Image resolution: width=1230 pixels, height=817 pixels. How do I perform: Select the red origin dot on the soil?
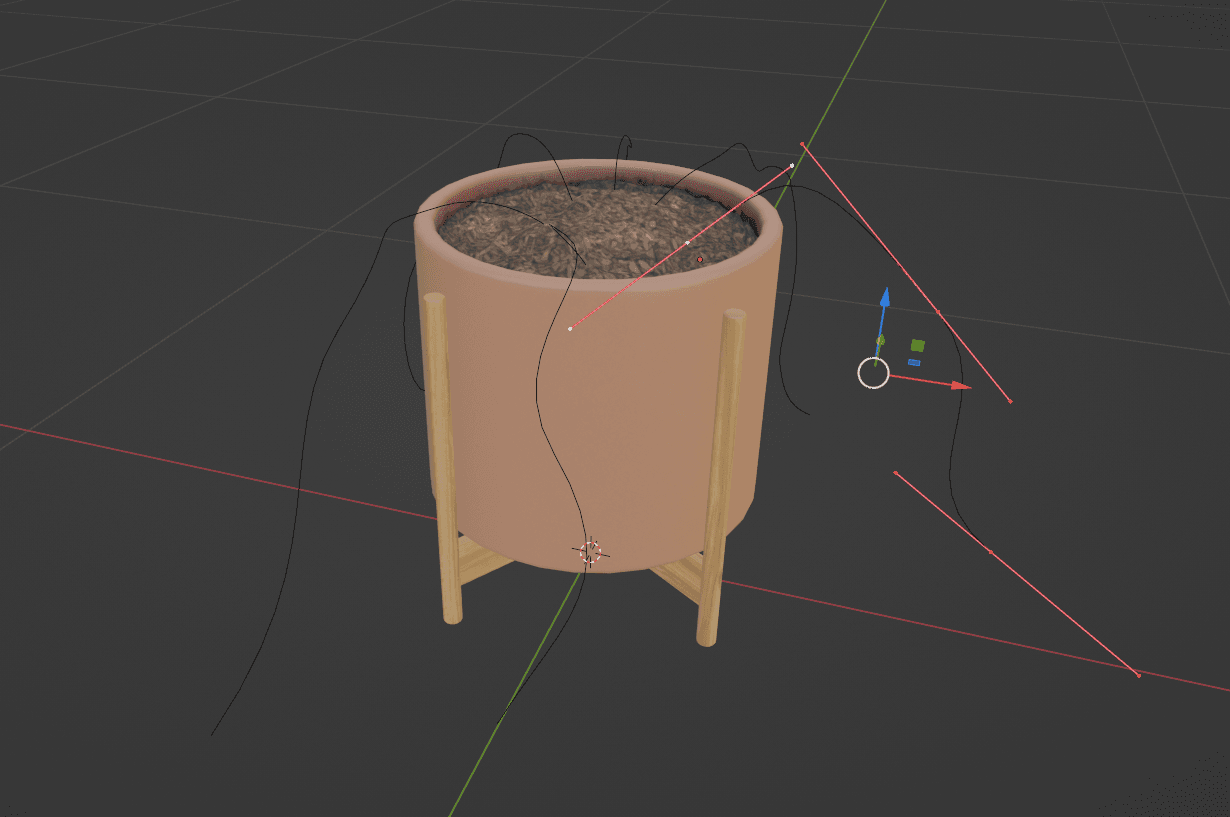click(x=700, y=260)
